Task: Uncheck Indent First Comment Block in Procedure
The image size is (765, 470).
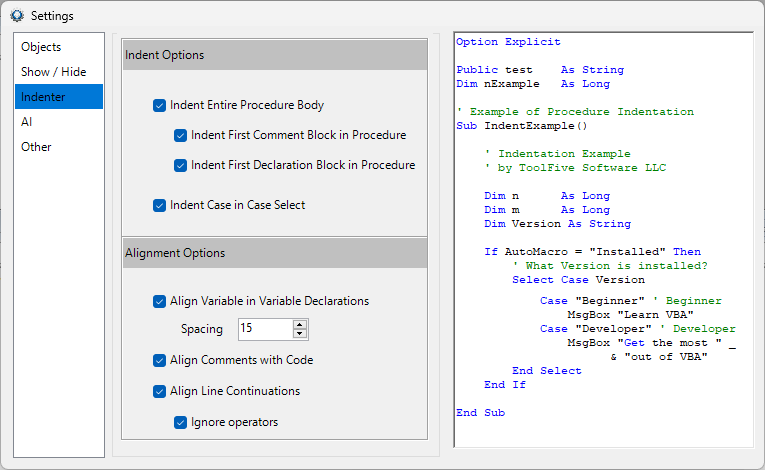Action: 181,135
